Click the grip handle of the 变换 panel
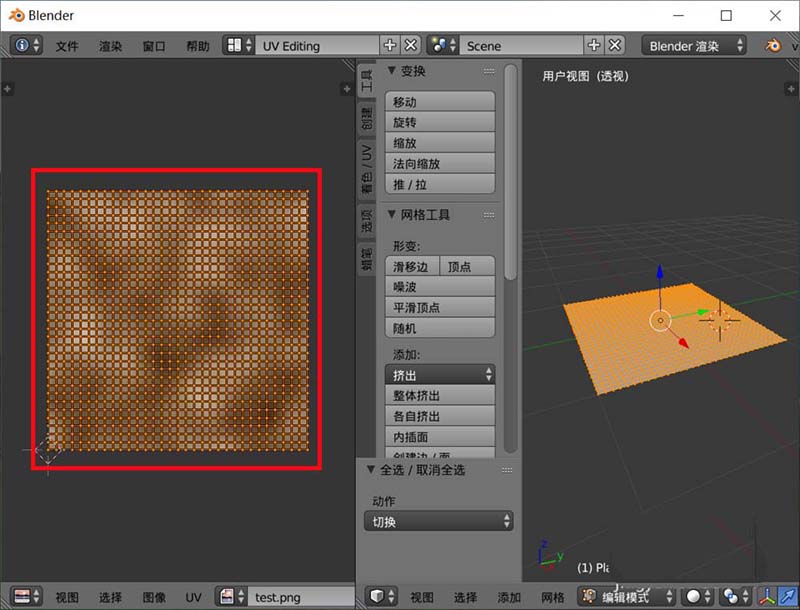This screenshot has height=610, width=800. tap(489, 71)
